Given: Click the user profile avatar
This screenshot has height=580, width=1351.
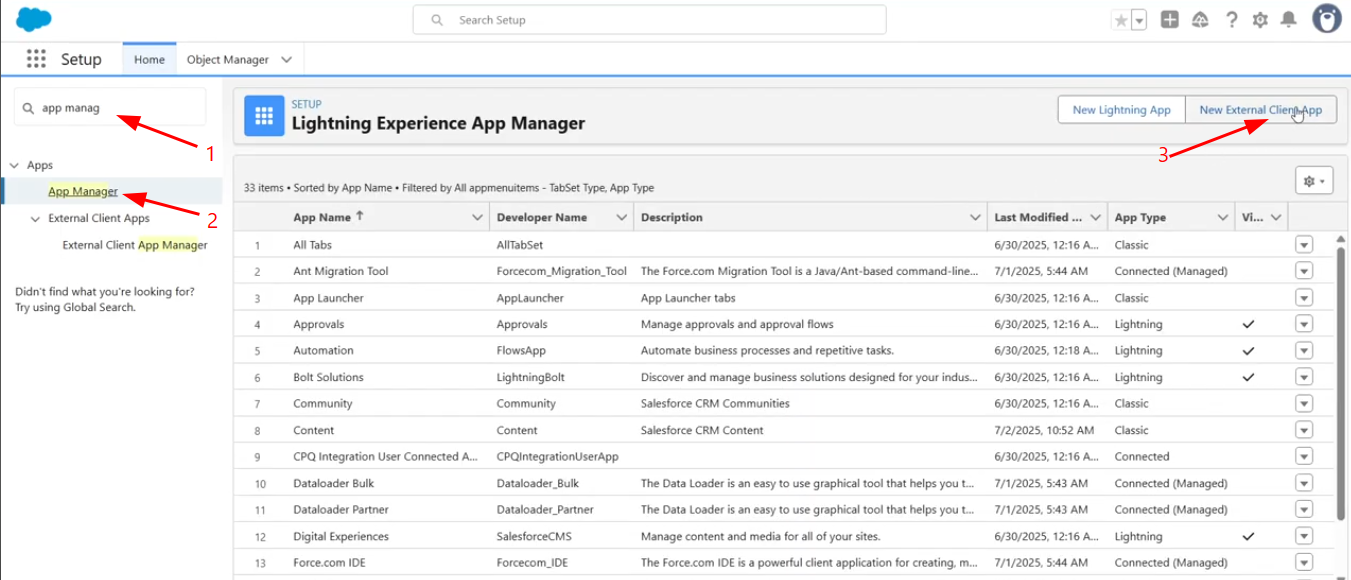Looking at the screenshot, I should (1326, 19).
